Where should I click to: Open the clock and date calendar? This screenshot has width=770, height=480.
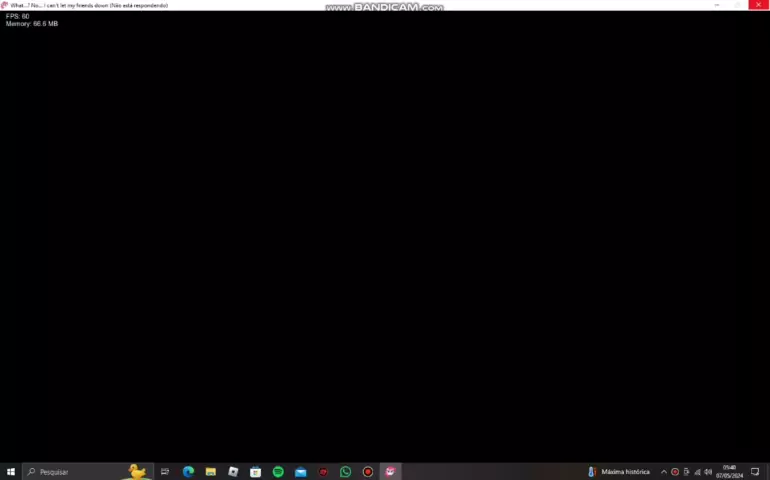tap(730, 472)
